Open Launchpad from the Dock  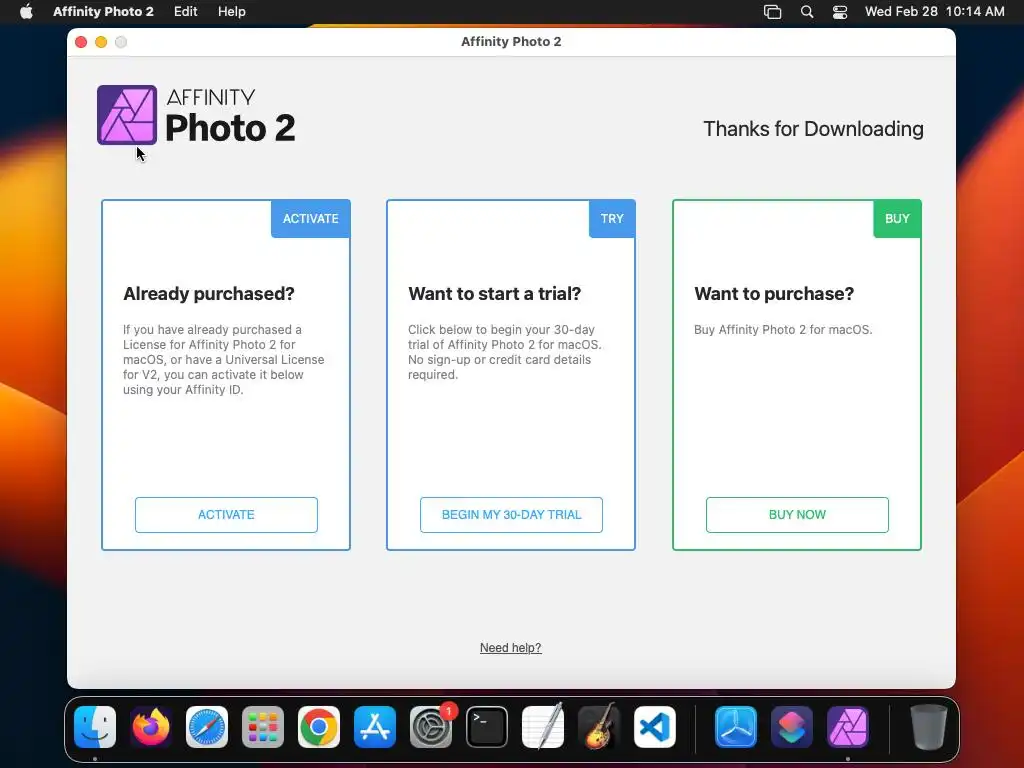point(263,727)
